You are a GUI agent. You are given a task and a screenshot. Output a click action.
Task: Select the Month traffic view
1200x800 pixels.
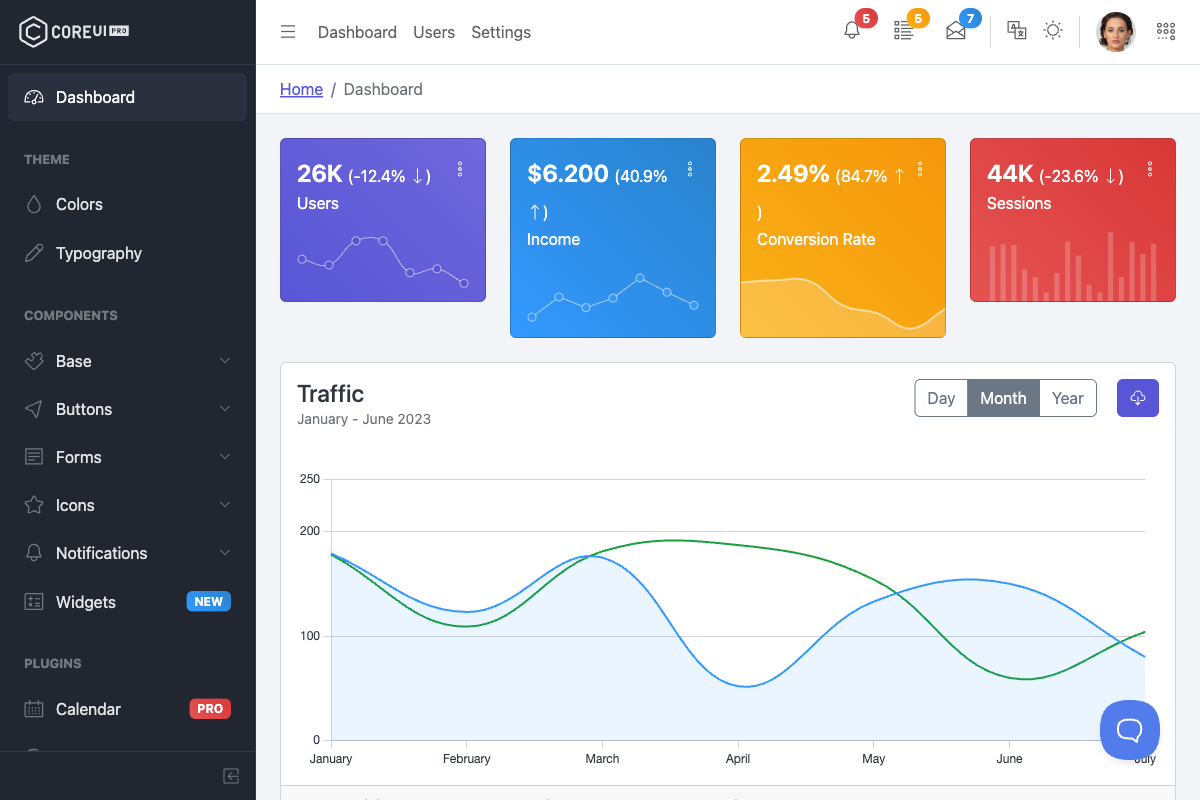[x=1003, y=397]
